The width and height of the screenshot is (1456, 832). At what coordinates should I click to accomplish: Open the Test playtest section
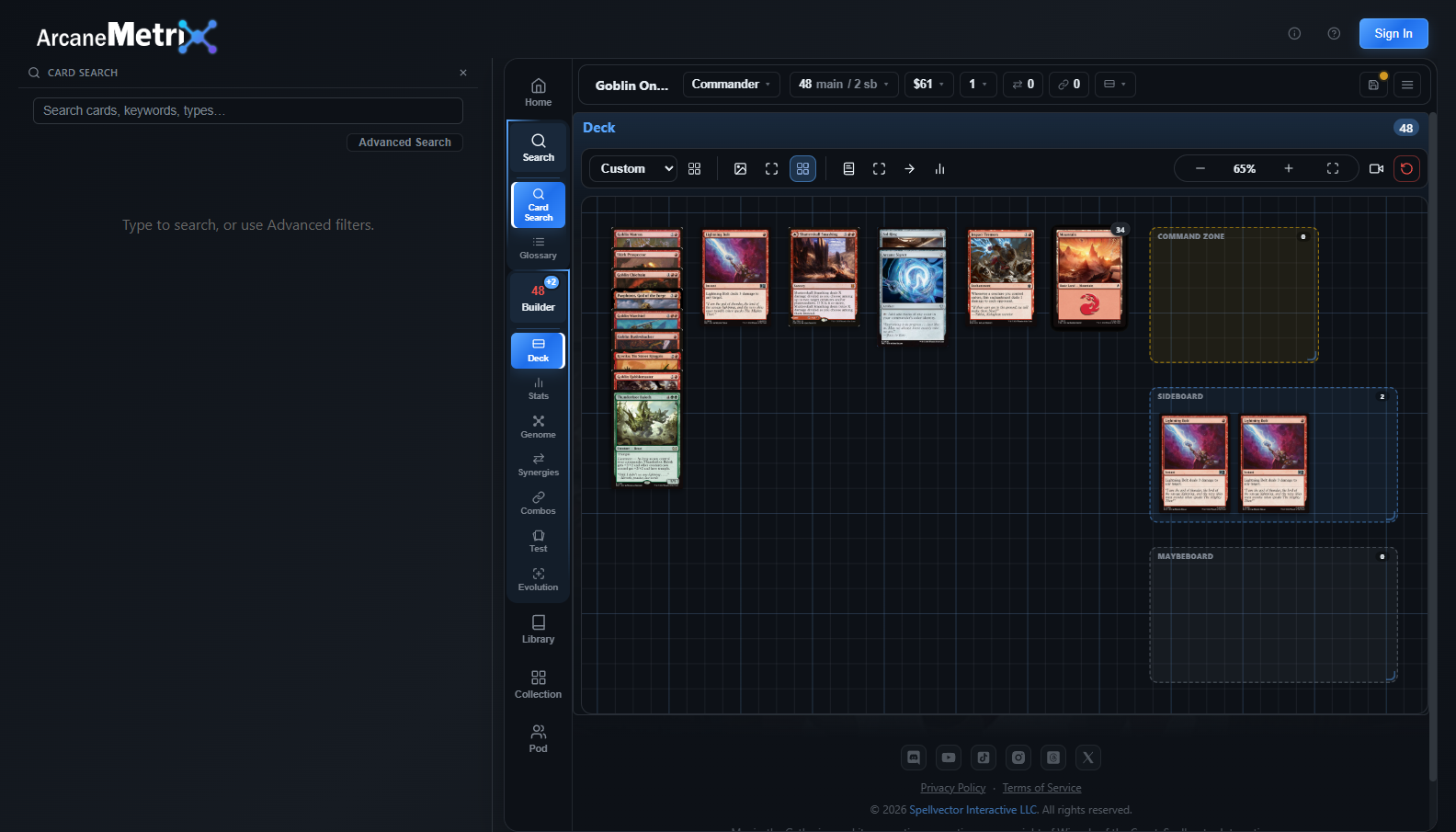tap(538, 541)
